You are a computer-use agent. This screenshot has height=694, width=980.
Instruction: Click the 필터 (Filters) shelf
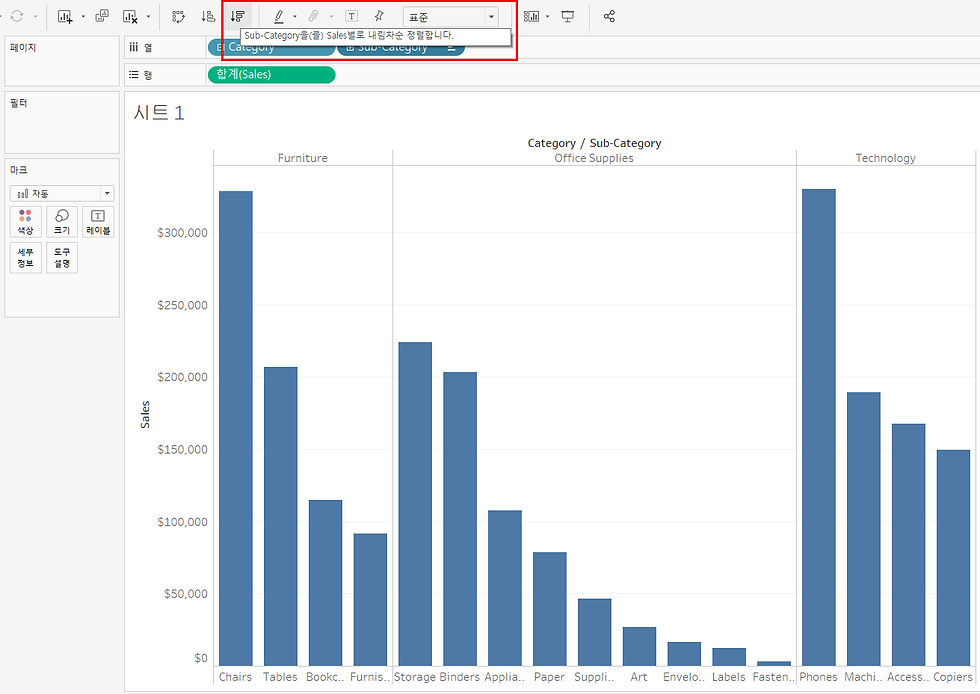pyautogui.click(x=62, y=123)
